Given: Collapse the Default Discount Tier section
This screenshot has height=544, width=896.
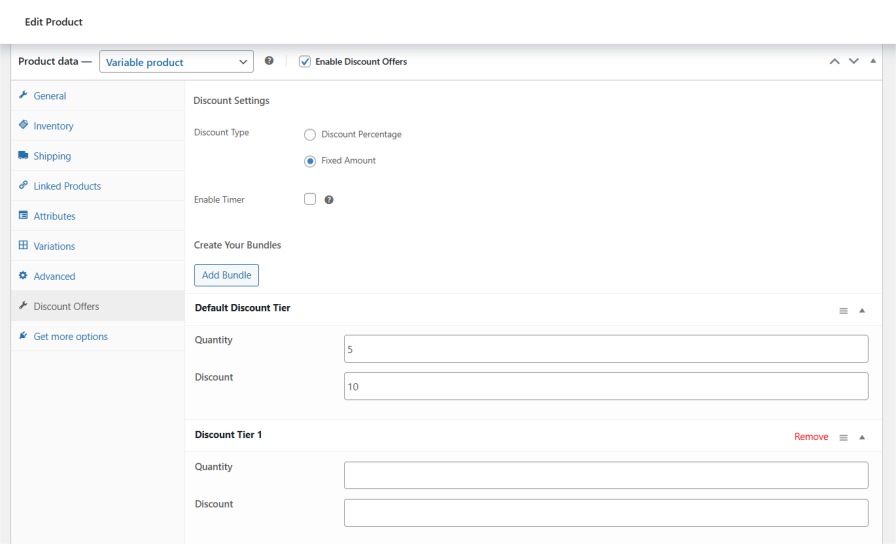Looking at the screenshot, I should pyautogui.click(x=862, y=310).
